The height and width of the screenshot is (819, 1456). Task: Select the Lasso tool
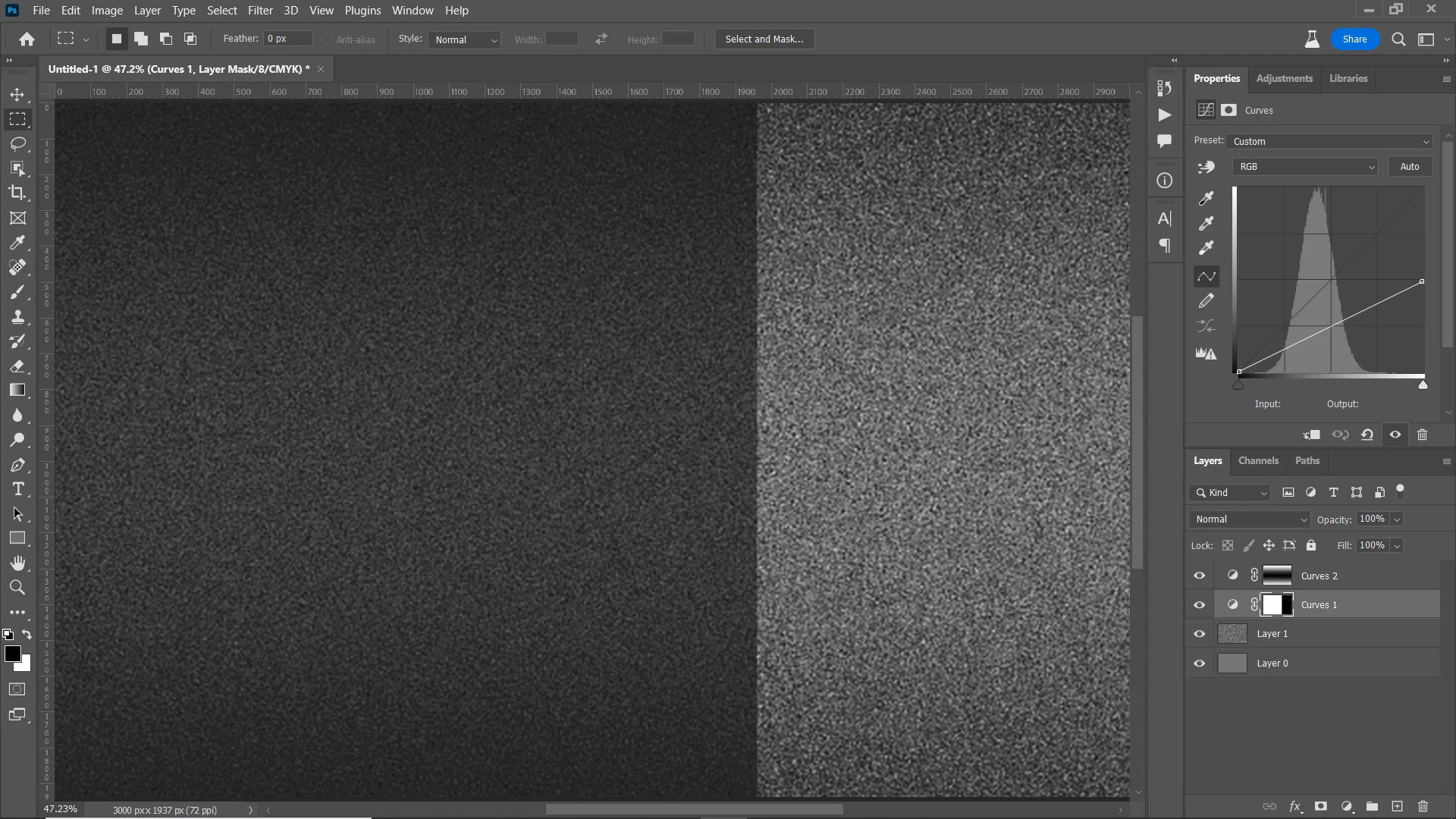(17, 143)
